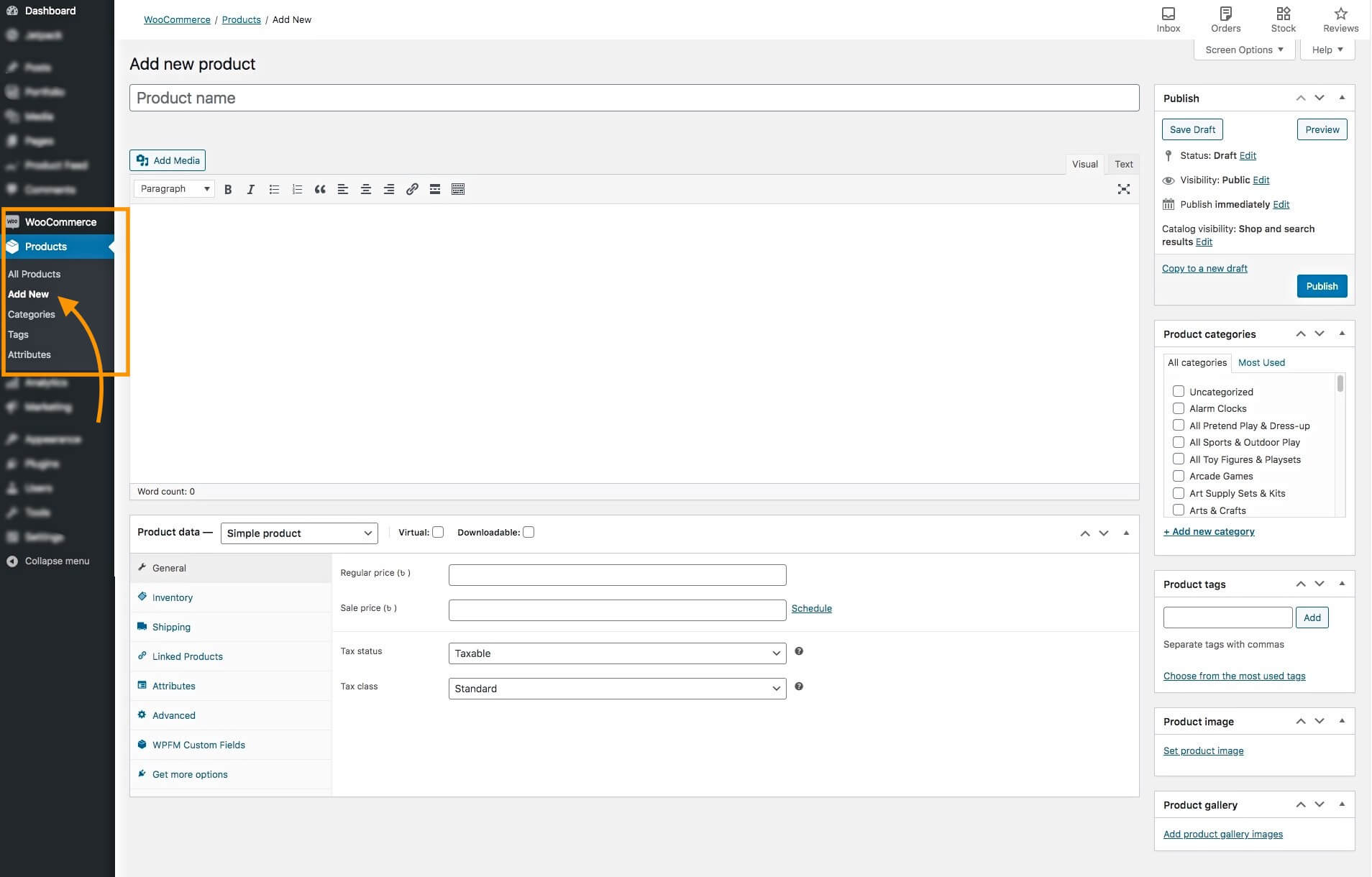1372x877 pixels.
Task: Expand the Tax status dropdown
Action: (617, 653)
